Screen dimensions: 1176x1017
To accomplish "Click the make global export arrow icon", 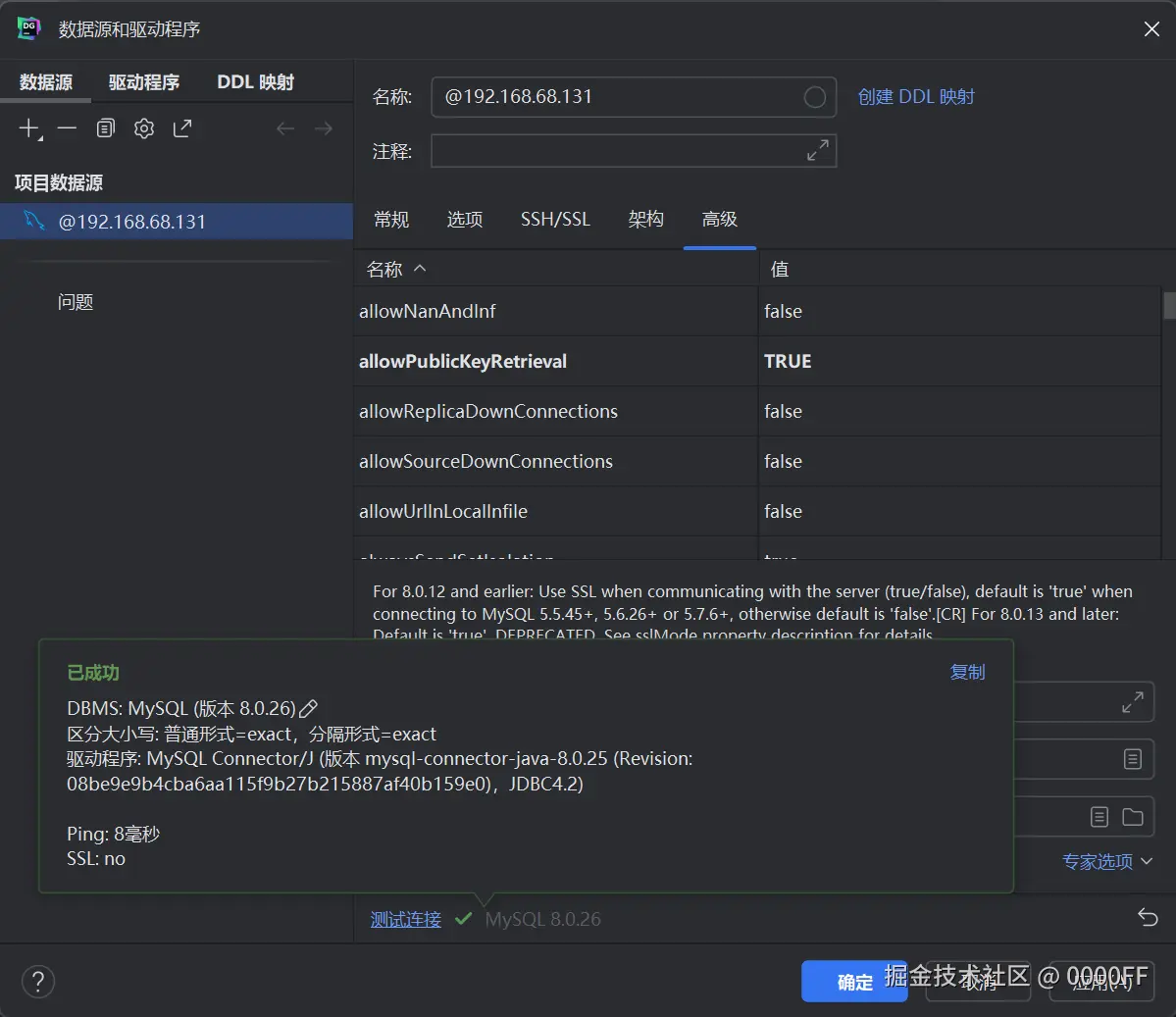I will tap(182, 128).
